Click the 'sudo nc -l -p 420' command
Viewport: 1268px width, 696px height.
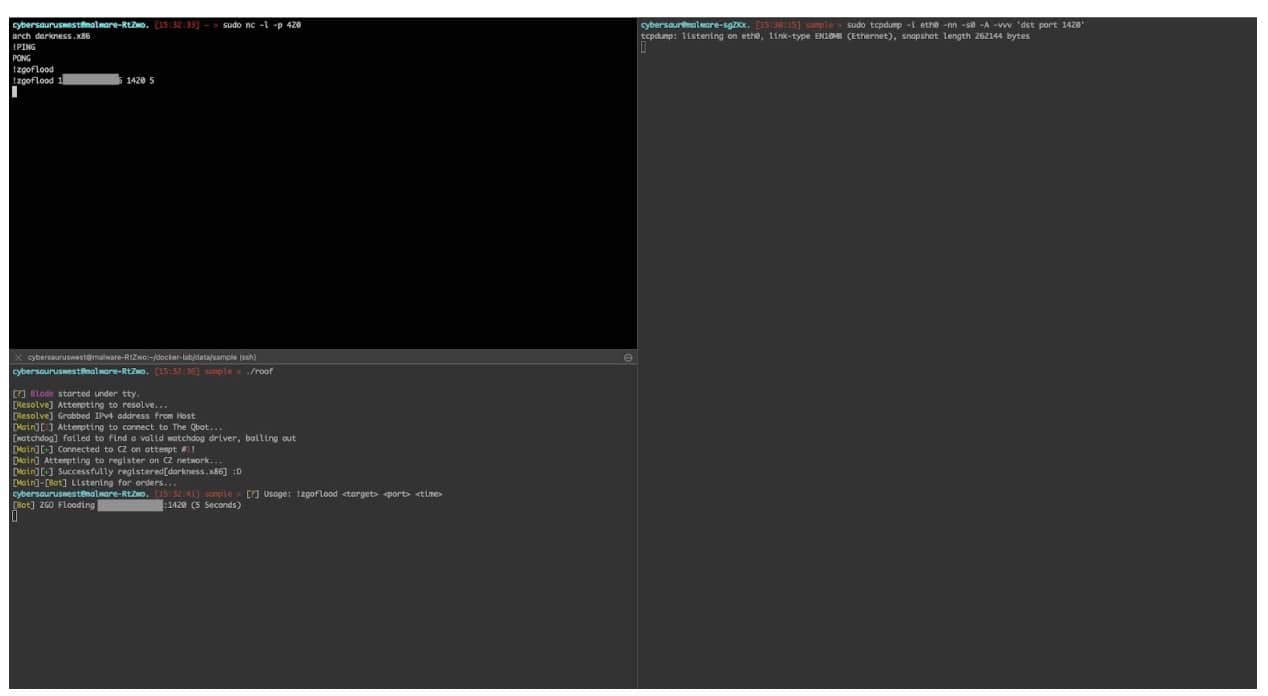click(x=262, y=24)
